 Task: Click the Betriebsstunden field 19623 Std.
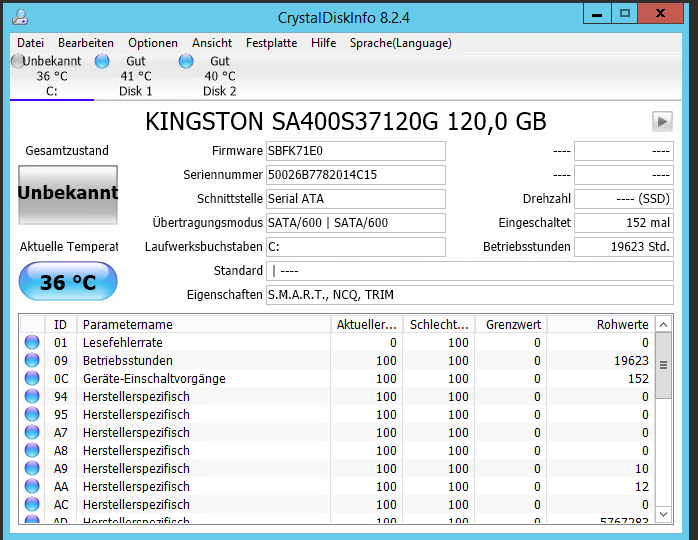click(624, 247)
